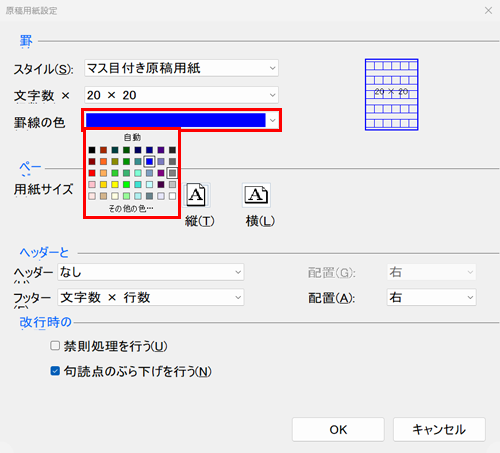The image size is (500, 453).
Task: Choose 自動 color option in palette
Action: [132, 137]
